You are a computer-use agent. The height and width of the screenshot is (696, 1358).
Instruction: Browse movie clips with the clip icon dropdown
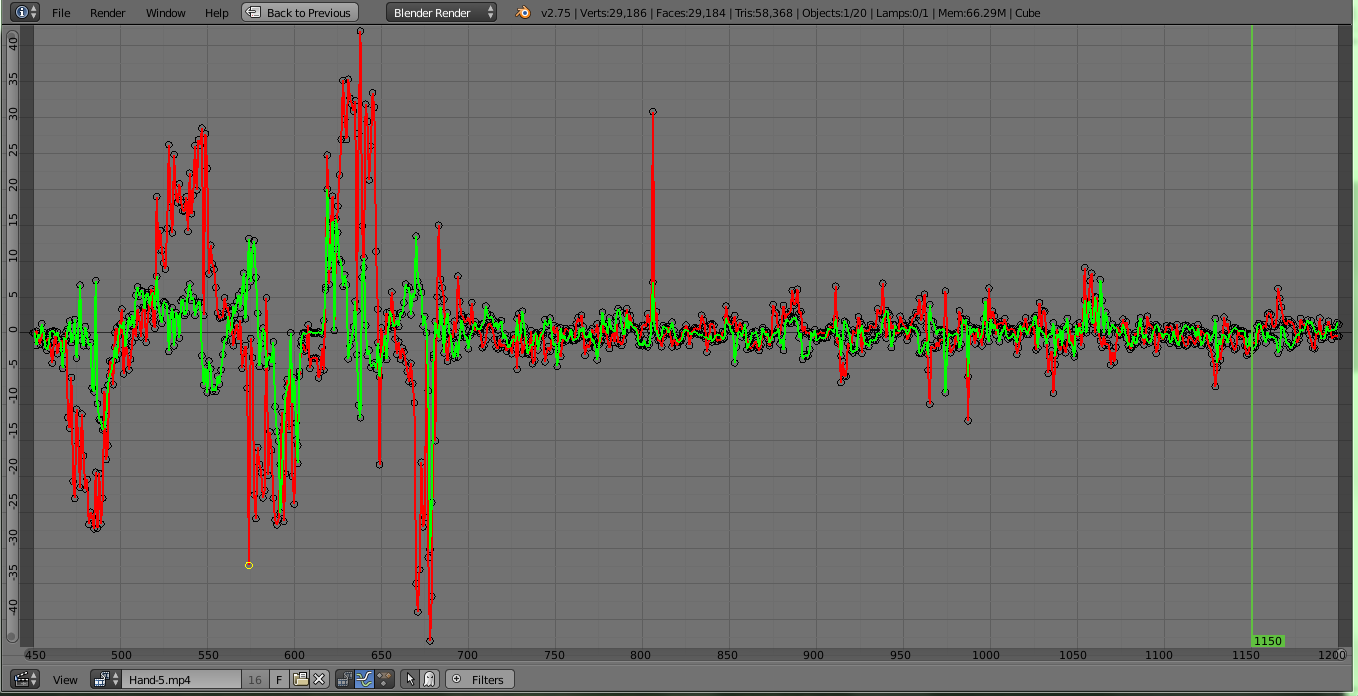pyautogui.click(x=105, y=679)
